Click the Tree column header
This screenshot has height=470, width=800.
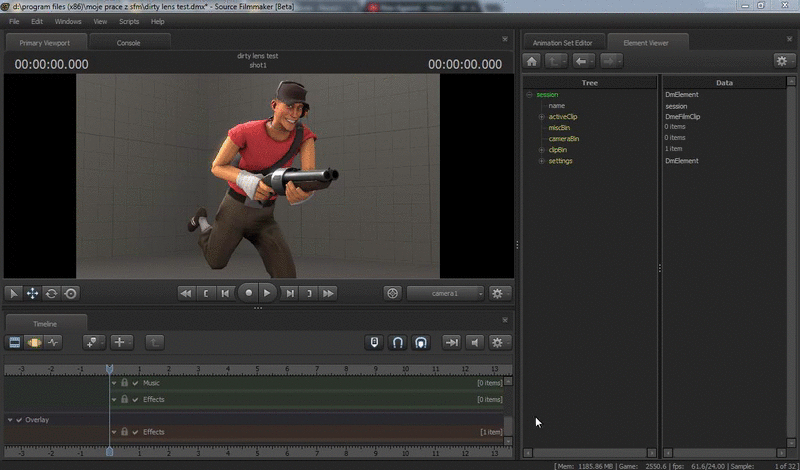click(x=590, y=83)
